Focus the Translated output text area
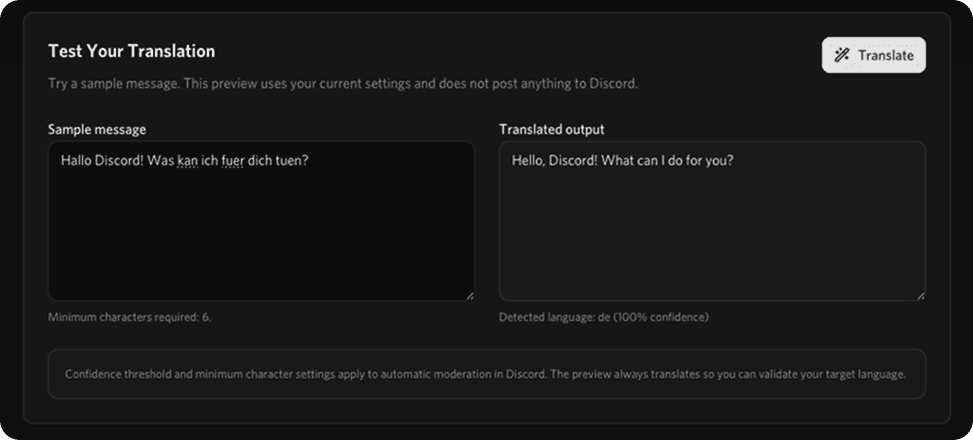Screen dimensions: 973x440 point(712,230)
